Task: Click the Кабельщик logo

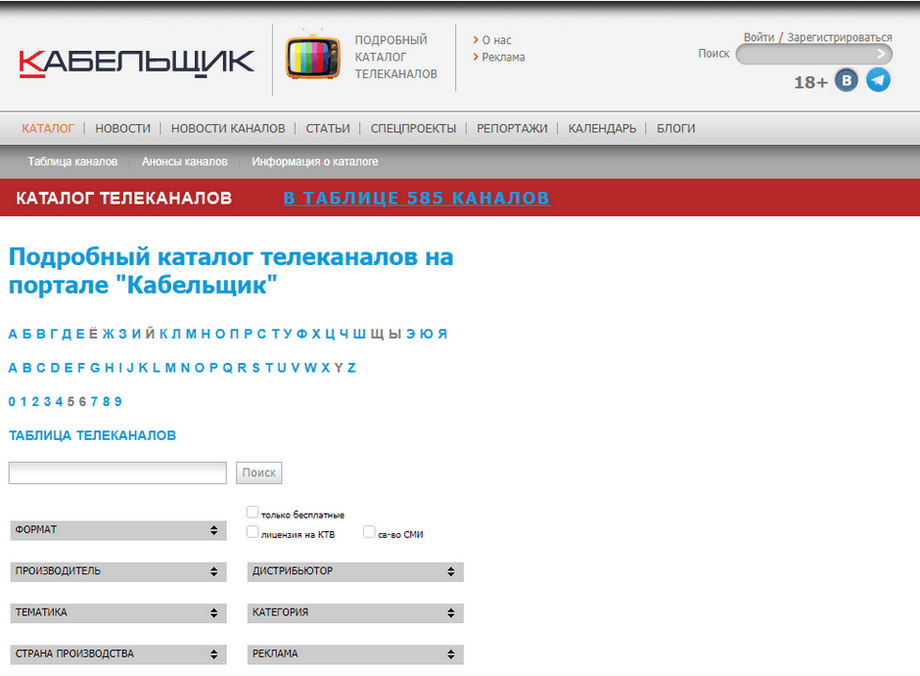Action: [x=136, y=63]
